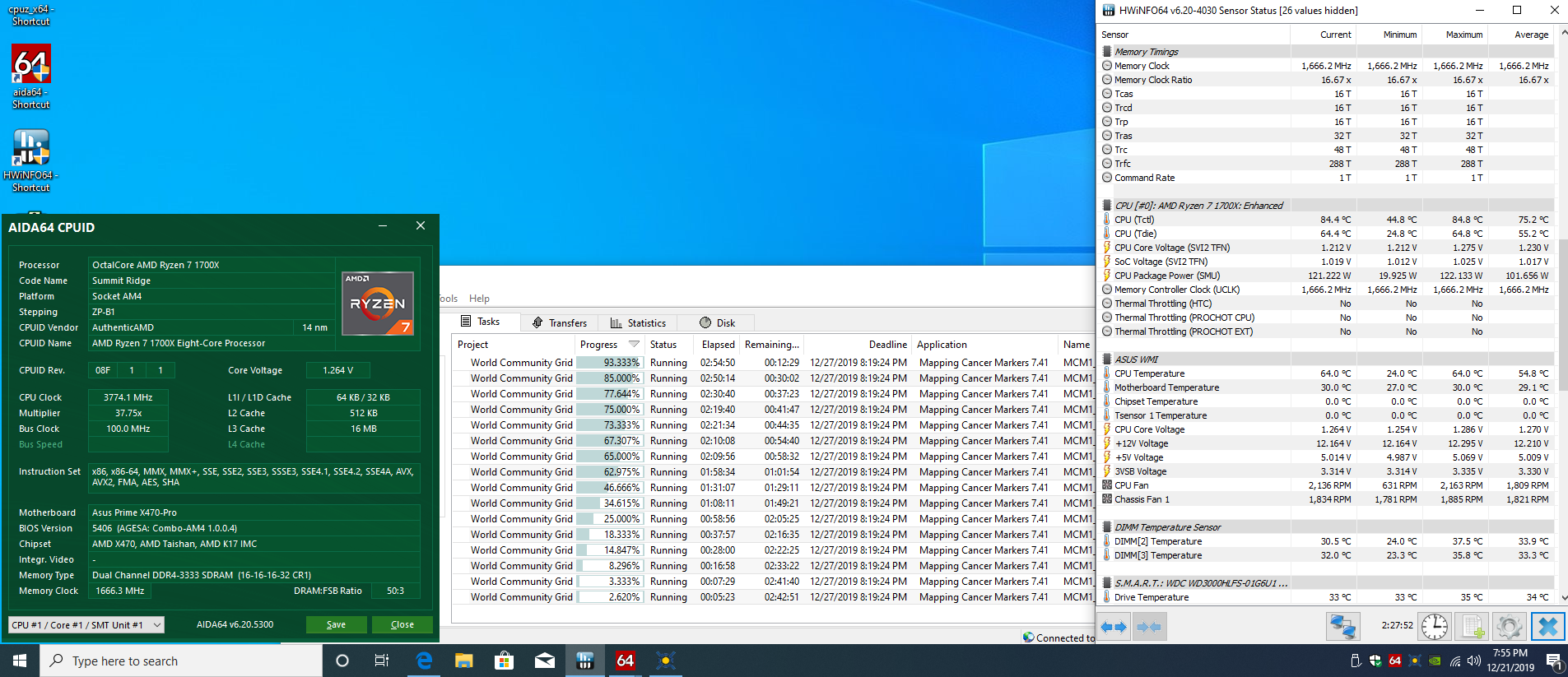The width and height of the screenshot is (1568, 677).
Task: Click AIDA64 system tray icon
Action: (1395, 661)
